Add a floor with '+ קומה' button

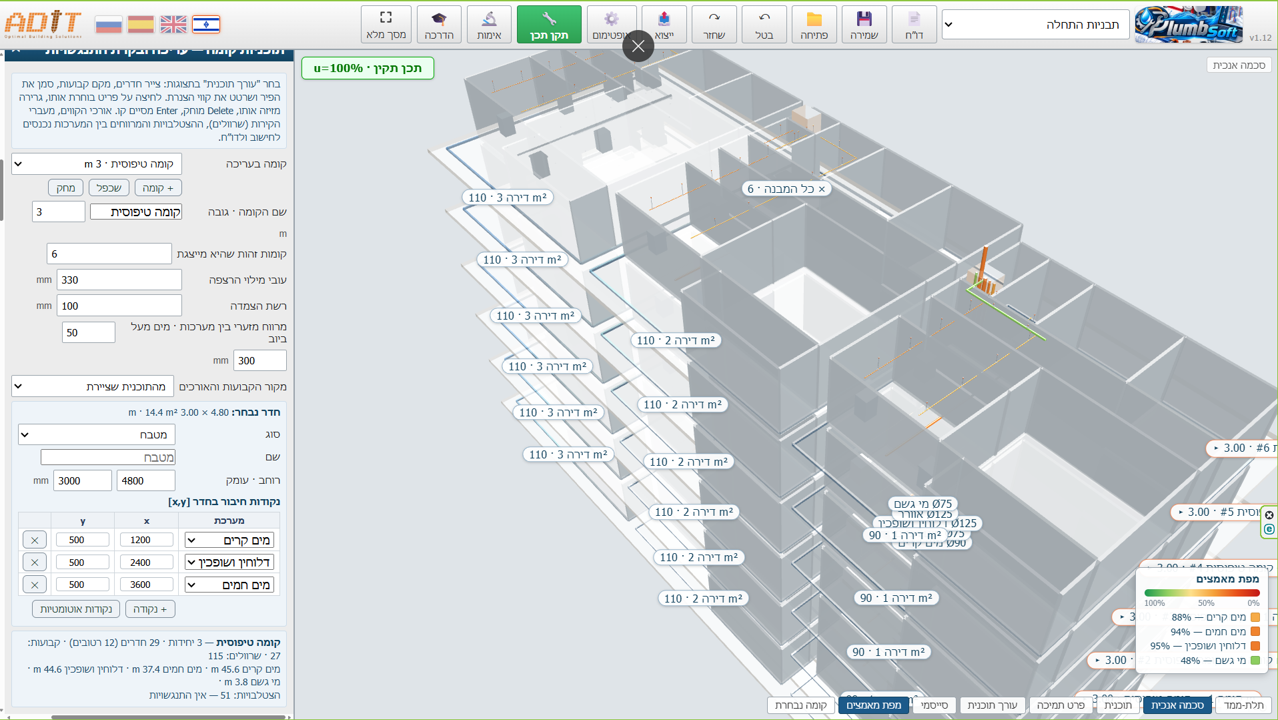pos(158,188)
